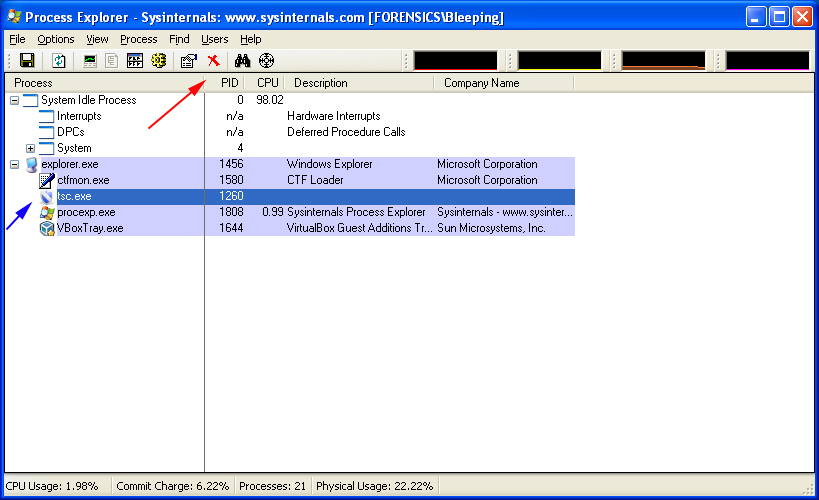Click the tsc.exe shield icon
This screenshot has width=819, height=500.
coord(47,197)
